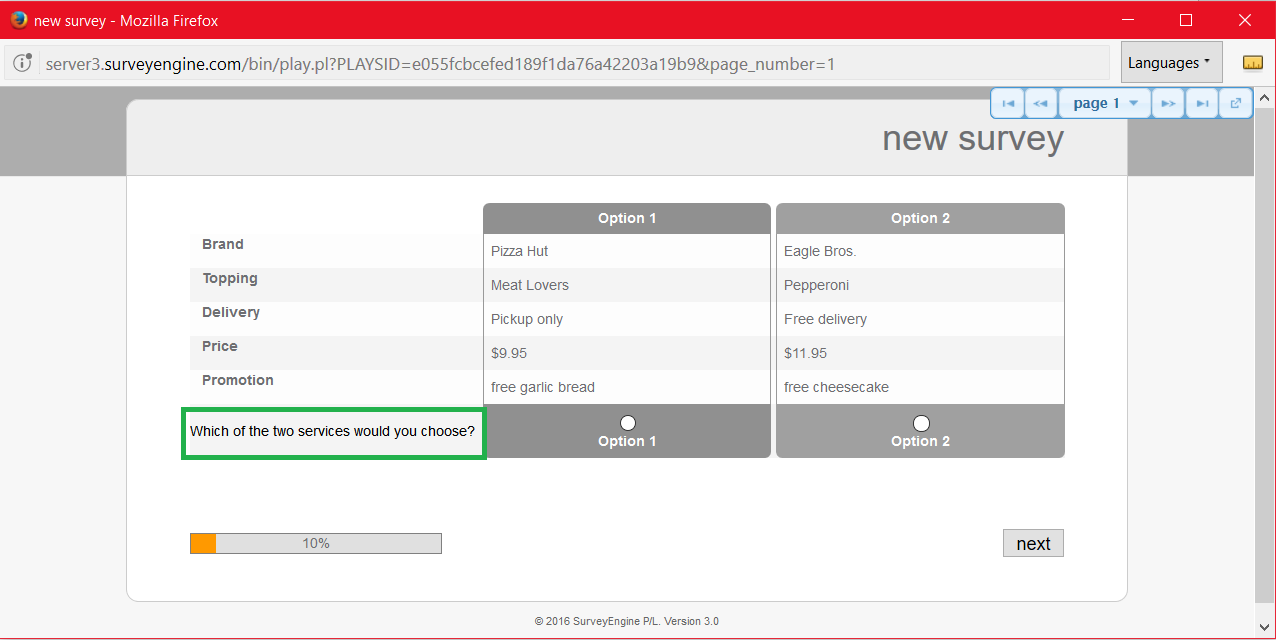Click the 10% survey progress bar
The height and width of the screenshot is (640, 1276).
316,543
